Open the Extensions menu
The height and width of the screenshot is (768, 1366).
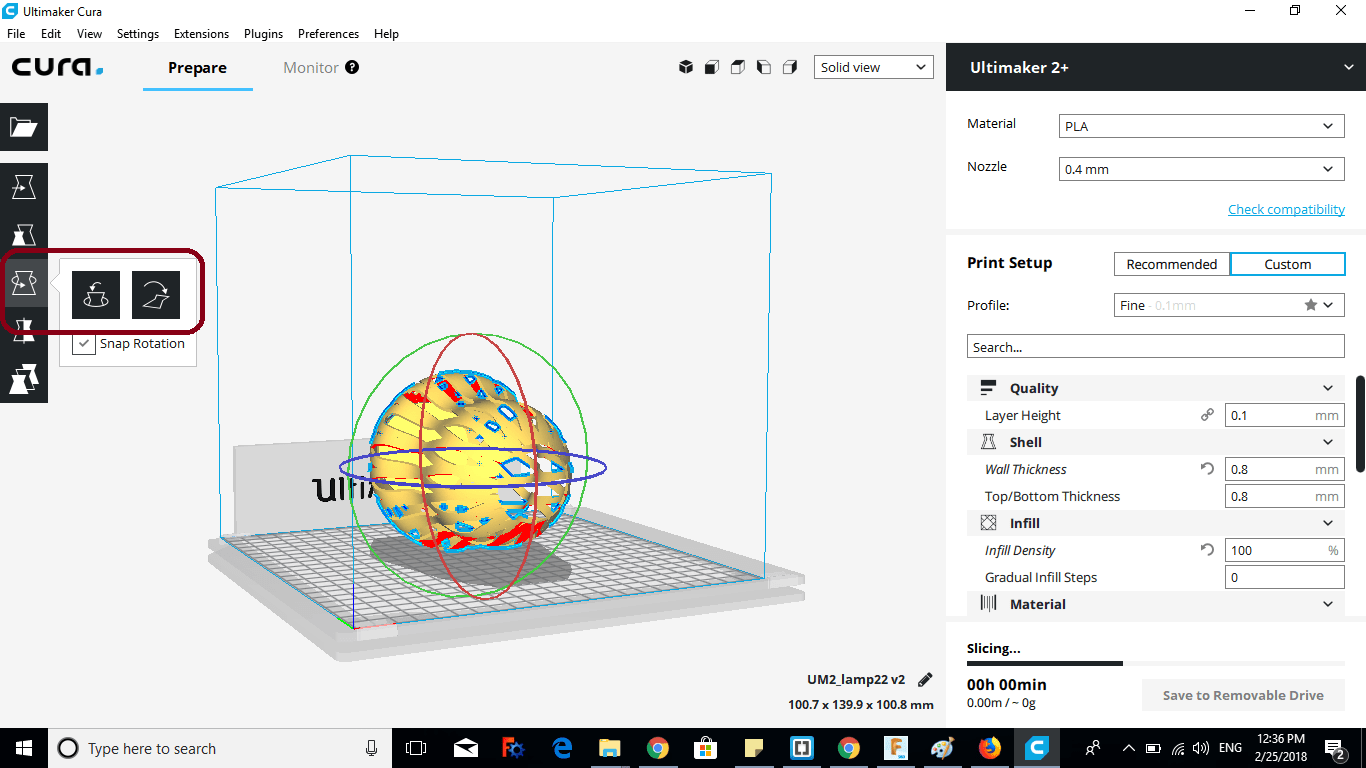201,33
